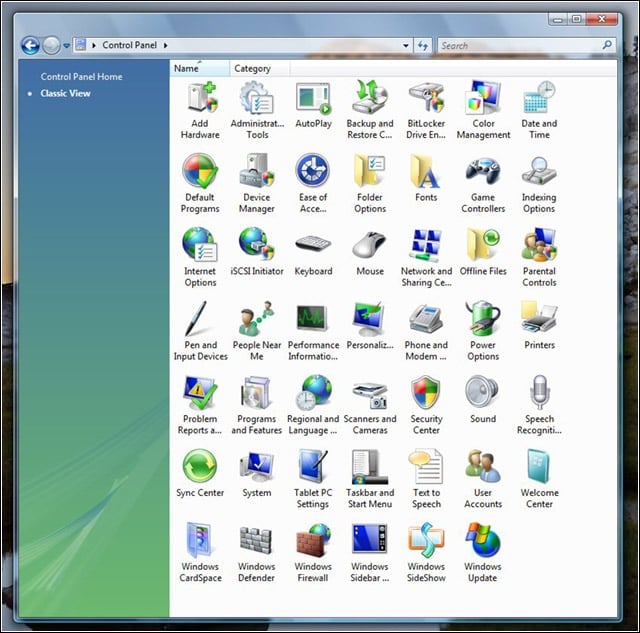The height and width of the screenshot is (633, 640).
Task: Open Programs and Features
Action: [257, 405]
